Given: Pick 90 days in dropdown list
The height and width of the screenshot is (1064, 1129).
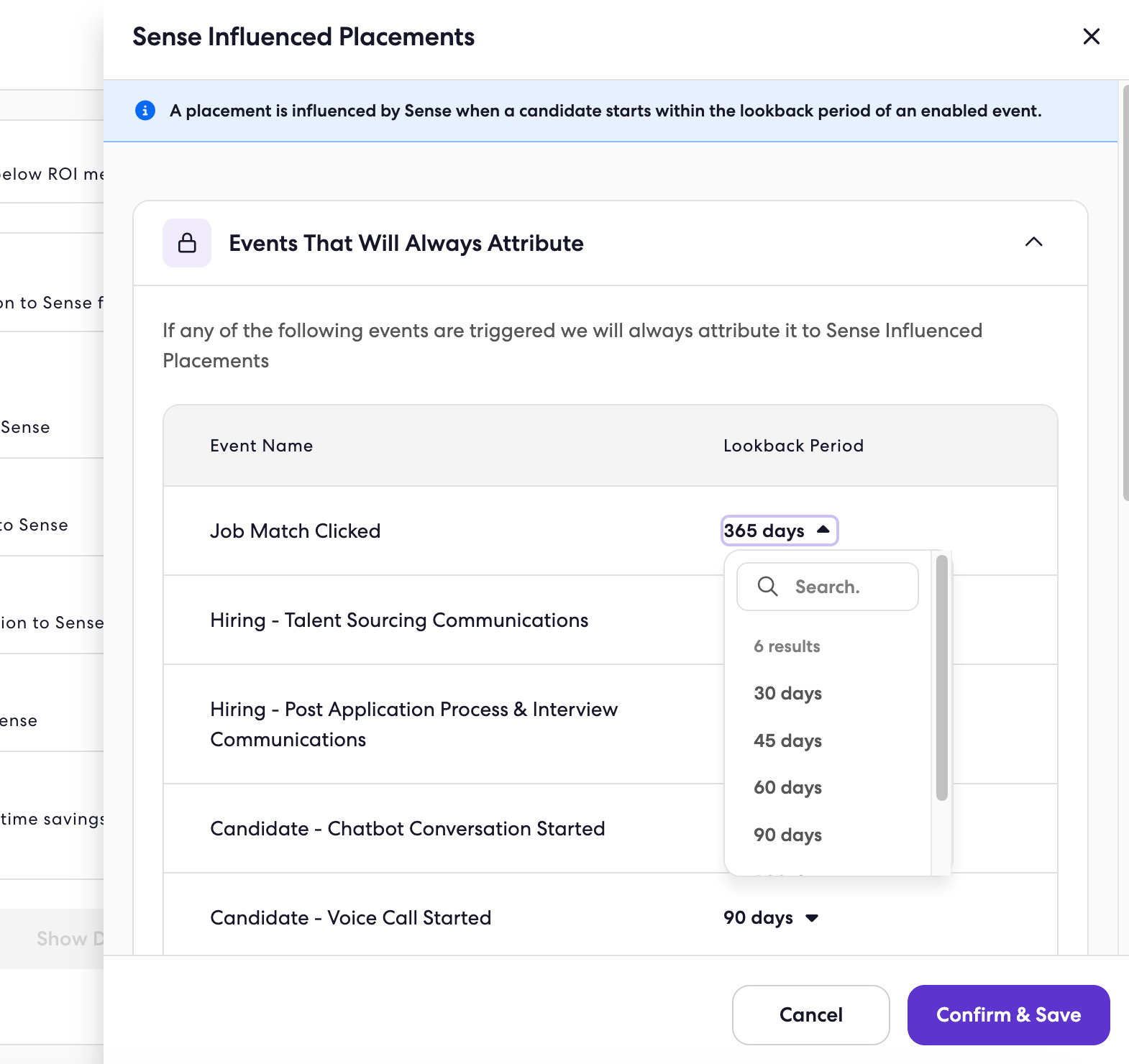Looking at the screenshot, I should click(x=787, y=835).
